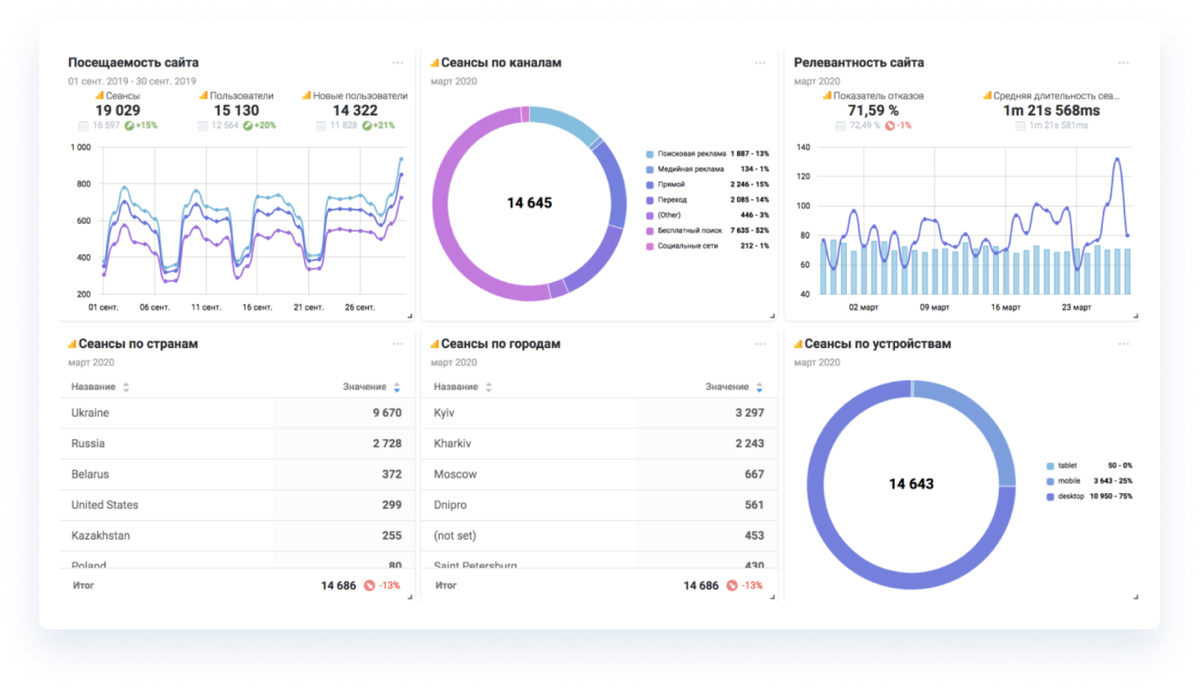The width and height of the screenshot is (1200, 689).
Task: Click the calendar icon next to 12 564
Action: pyautogui.click(x=203, y=126)
